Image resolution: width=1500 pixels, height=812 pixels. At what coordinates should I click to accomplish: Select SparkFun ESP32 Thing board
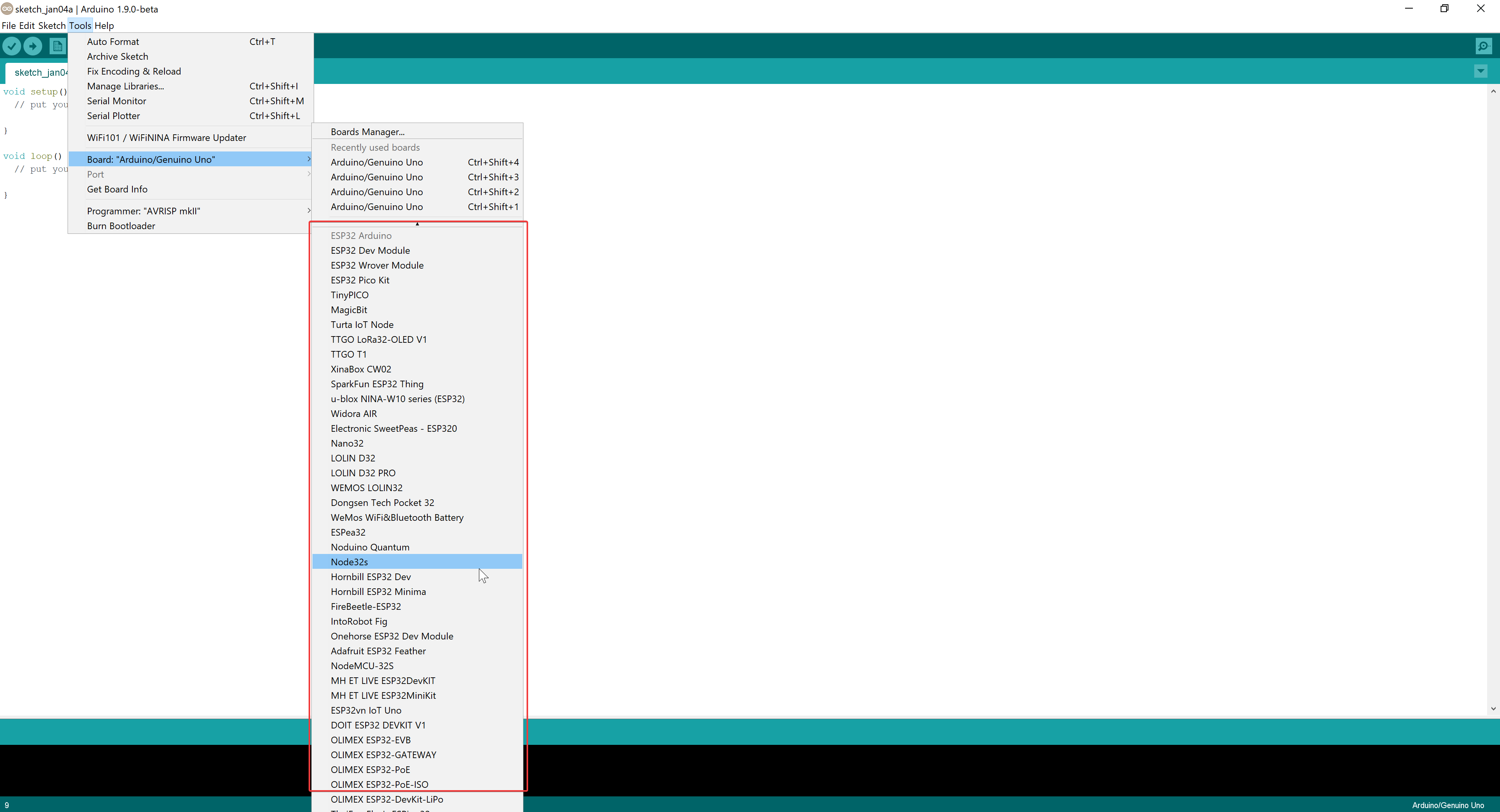click(x=417, y=384)
